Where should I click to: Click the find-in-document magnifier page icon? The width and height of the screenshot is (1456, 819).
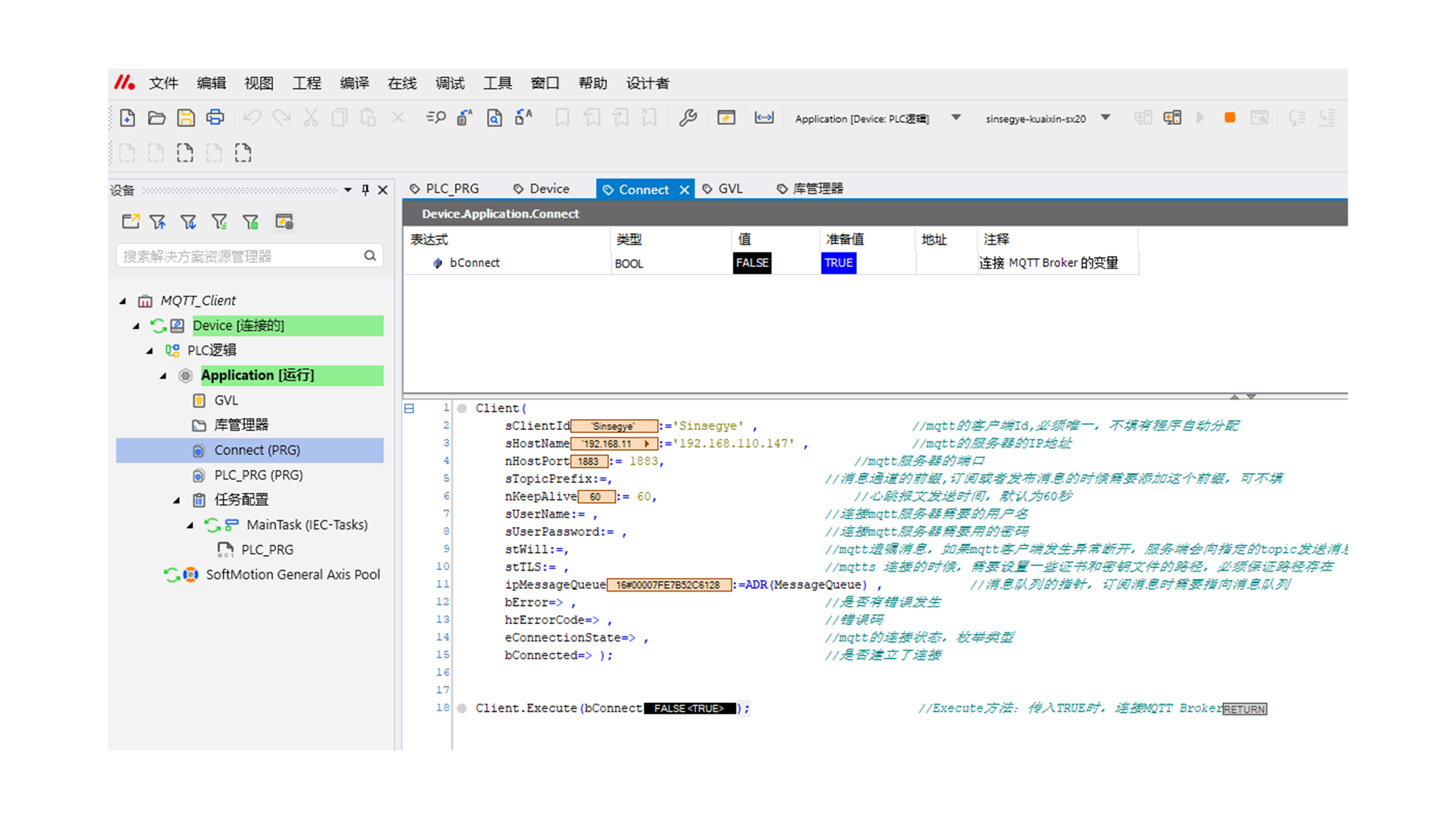point(494,118)
